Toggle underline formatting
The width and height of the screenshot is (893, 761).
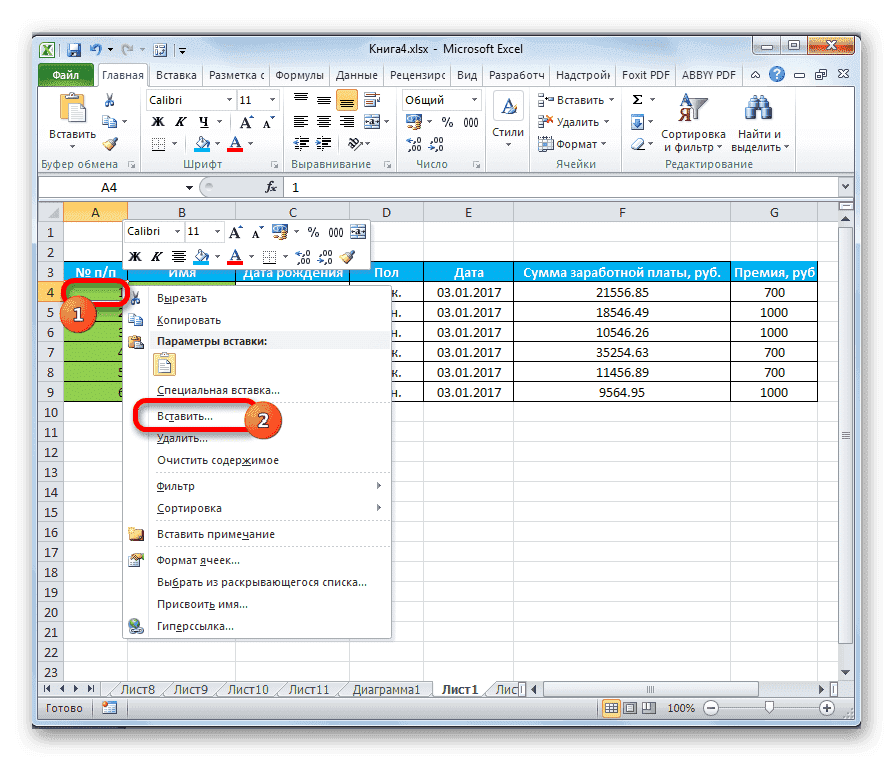[x=202, y=121]
